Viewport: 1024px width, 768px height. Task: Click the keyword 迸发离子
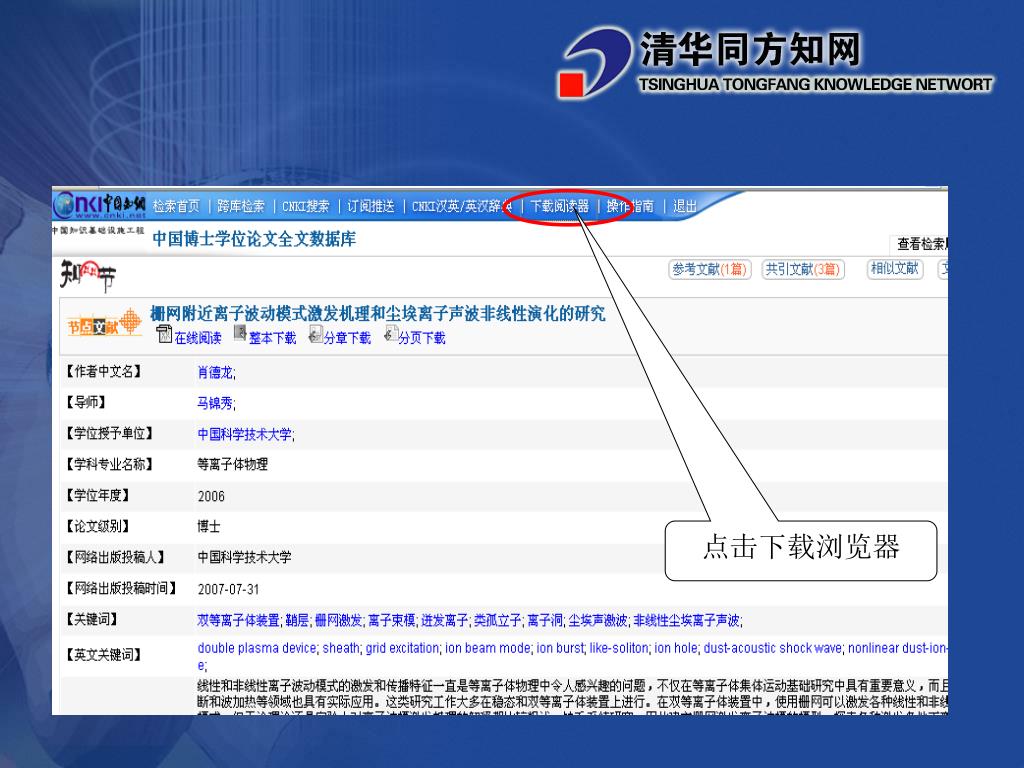click(x=445, y=620)
